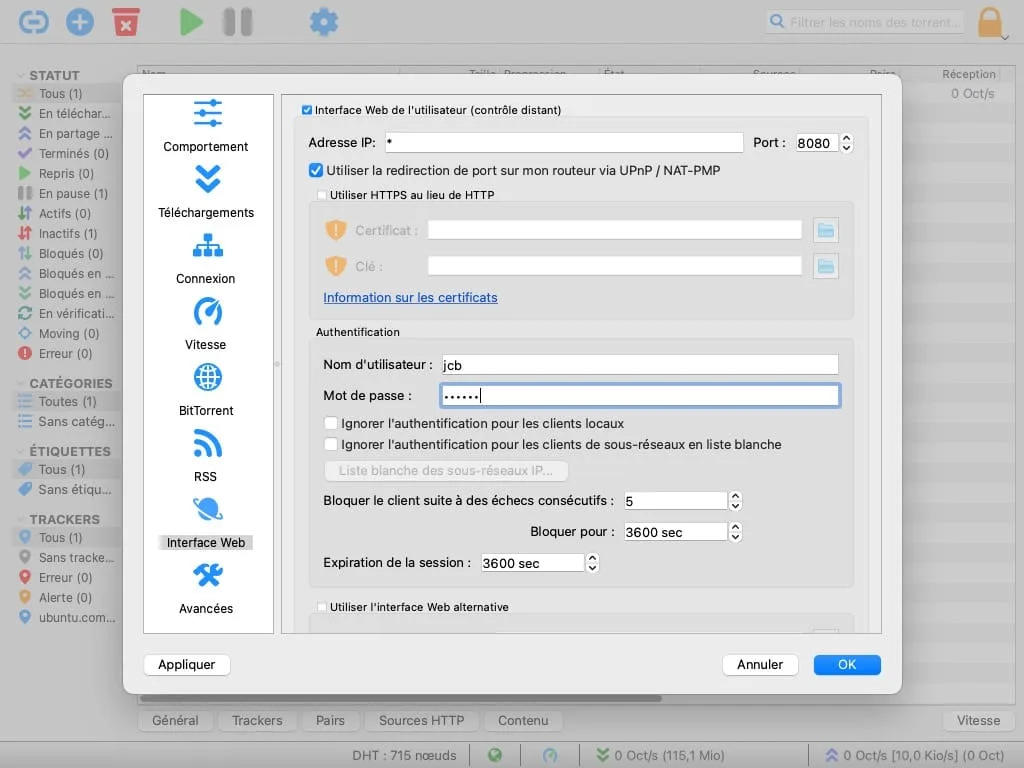Viewport: 1024px width, 768px height.
Task: Click the add torrent link icon in toolbar
Action: click(x=33, y=22)
